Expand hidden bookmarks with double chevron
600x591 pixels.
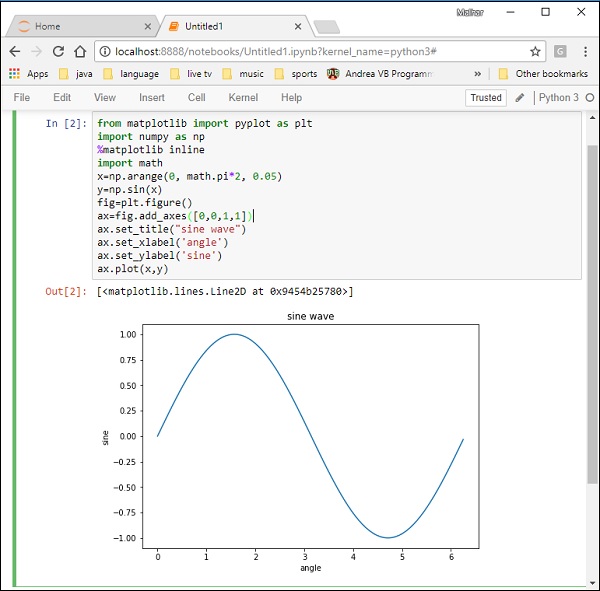pyautogui.click(x=477, y=74)
